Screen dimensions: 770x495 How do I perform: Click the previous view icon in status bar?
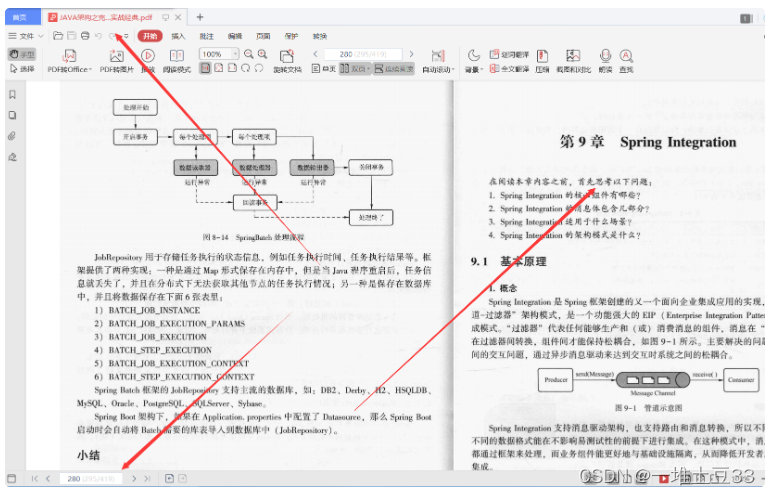[169, 478]
